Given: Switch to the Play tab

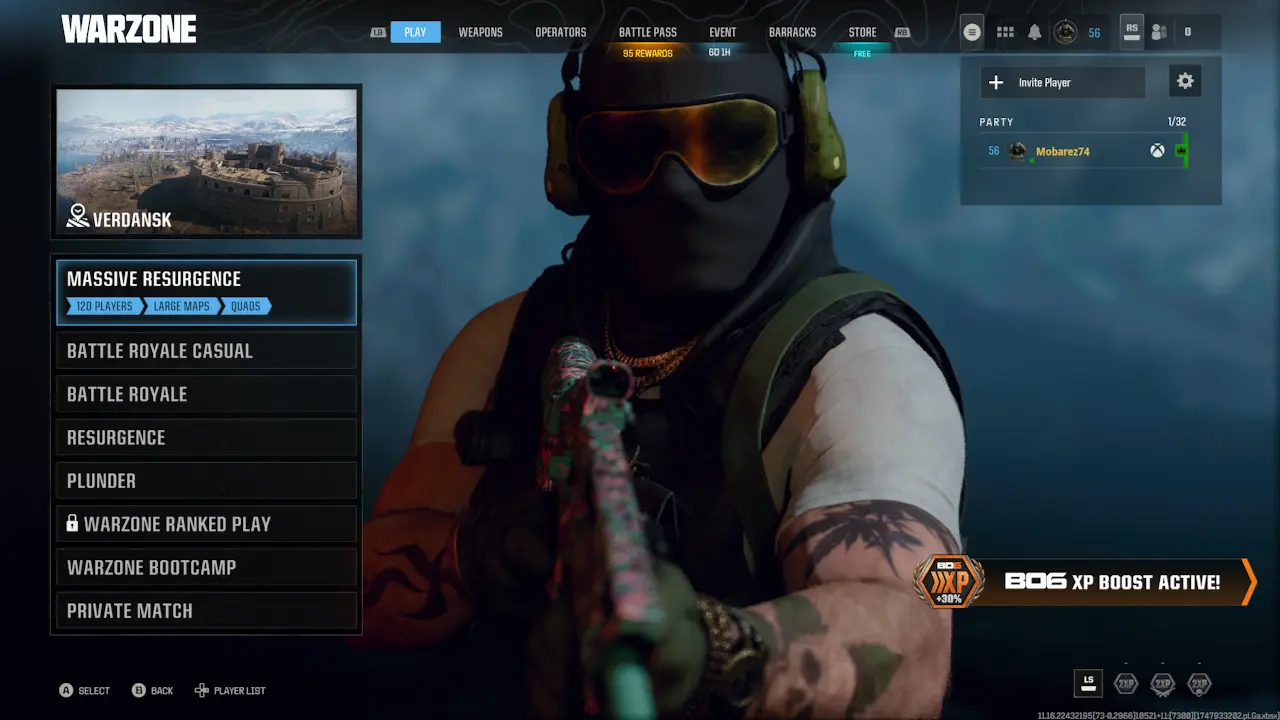Looking at the screenshot, I should (x=415, y=32).
